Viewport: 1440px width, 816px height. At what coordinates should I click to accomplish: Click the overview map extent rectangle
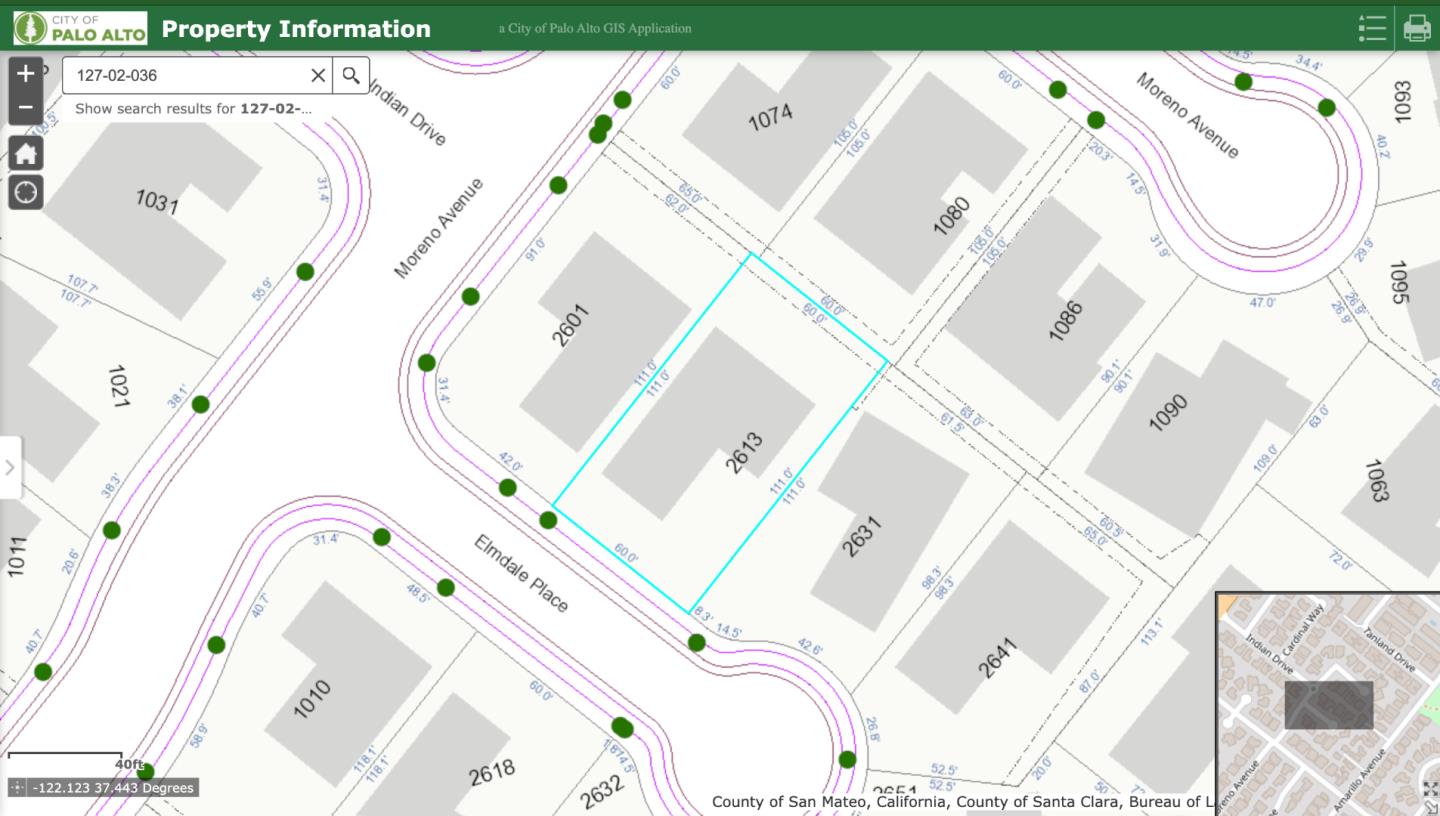[x=1329, y=705]
